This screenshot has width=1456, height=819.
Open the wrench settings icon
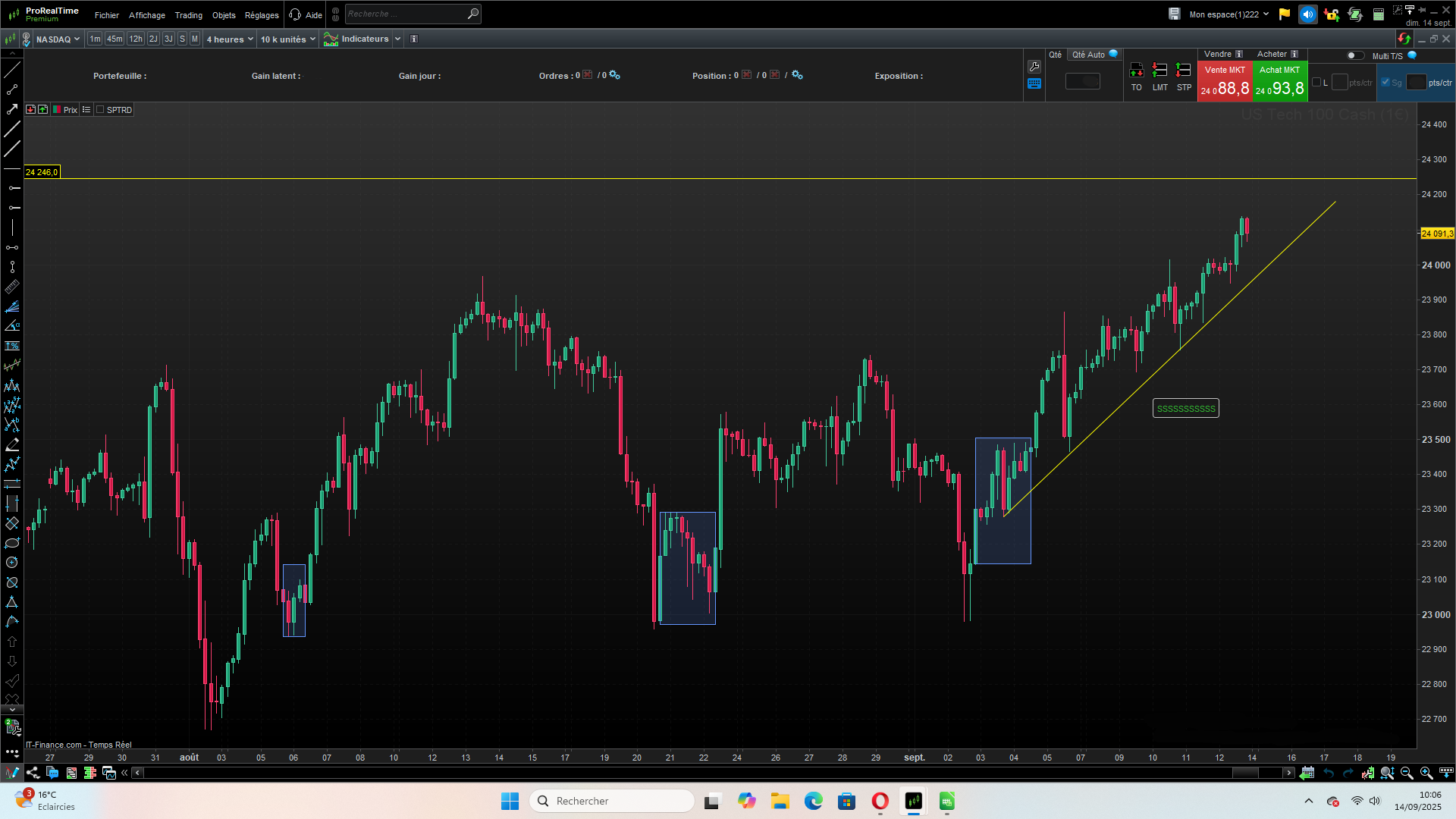[x=1034, y=67]
